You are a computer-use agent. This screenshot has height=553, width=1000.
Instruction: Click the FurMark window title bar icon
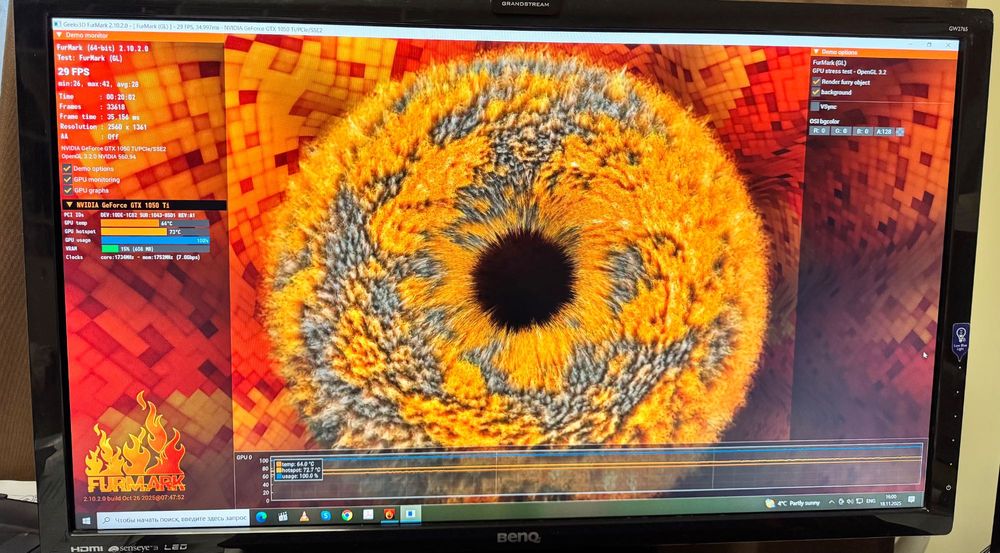click(x=56, y=24)
